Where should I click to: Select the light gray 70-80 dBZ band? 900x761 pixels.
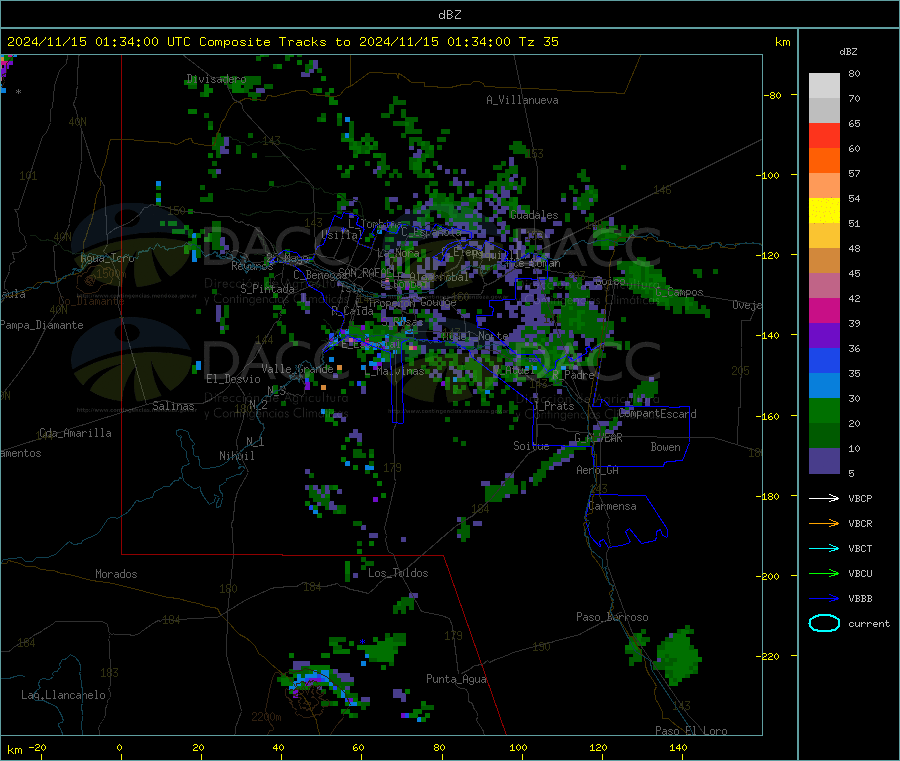click(824, 86)
